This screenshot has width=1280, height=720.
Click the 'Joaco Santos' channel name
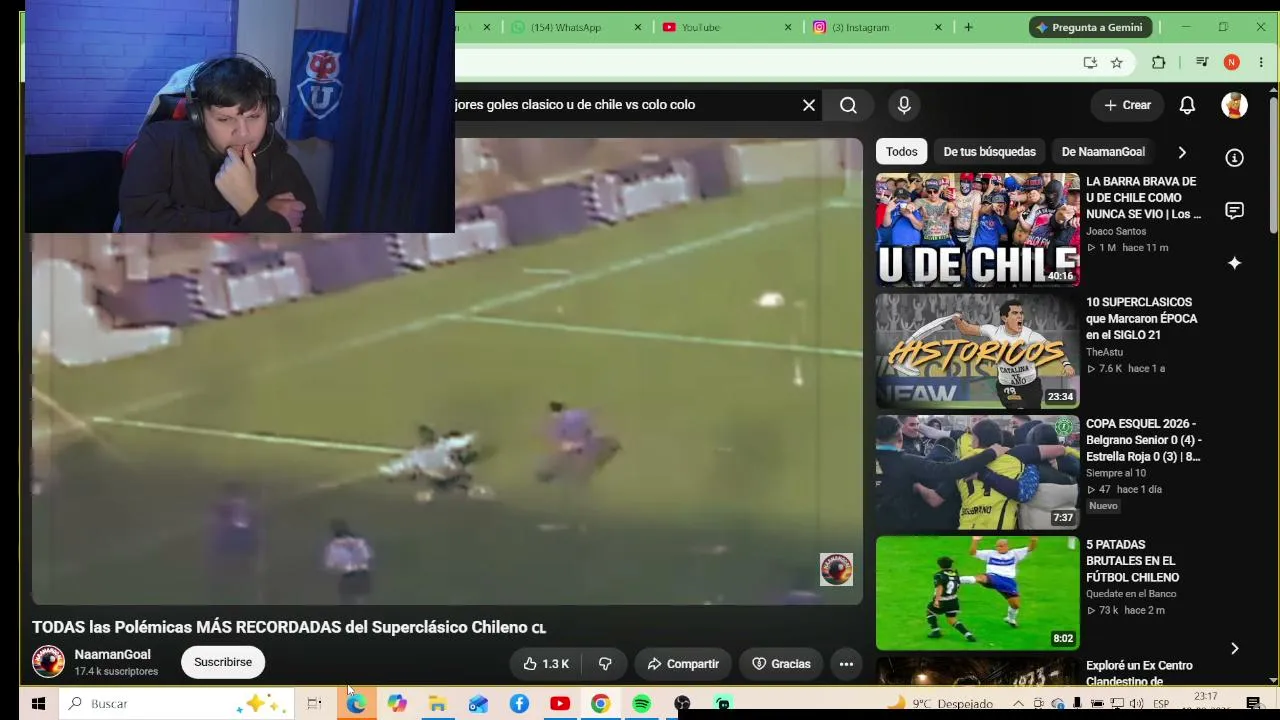(1116, 231)
